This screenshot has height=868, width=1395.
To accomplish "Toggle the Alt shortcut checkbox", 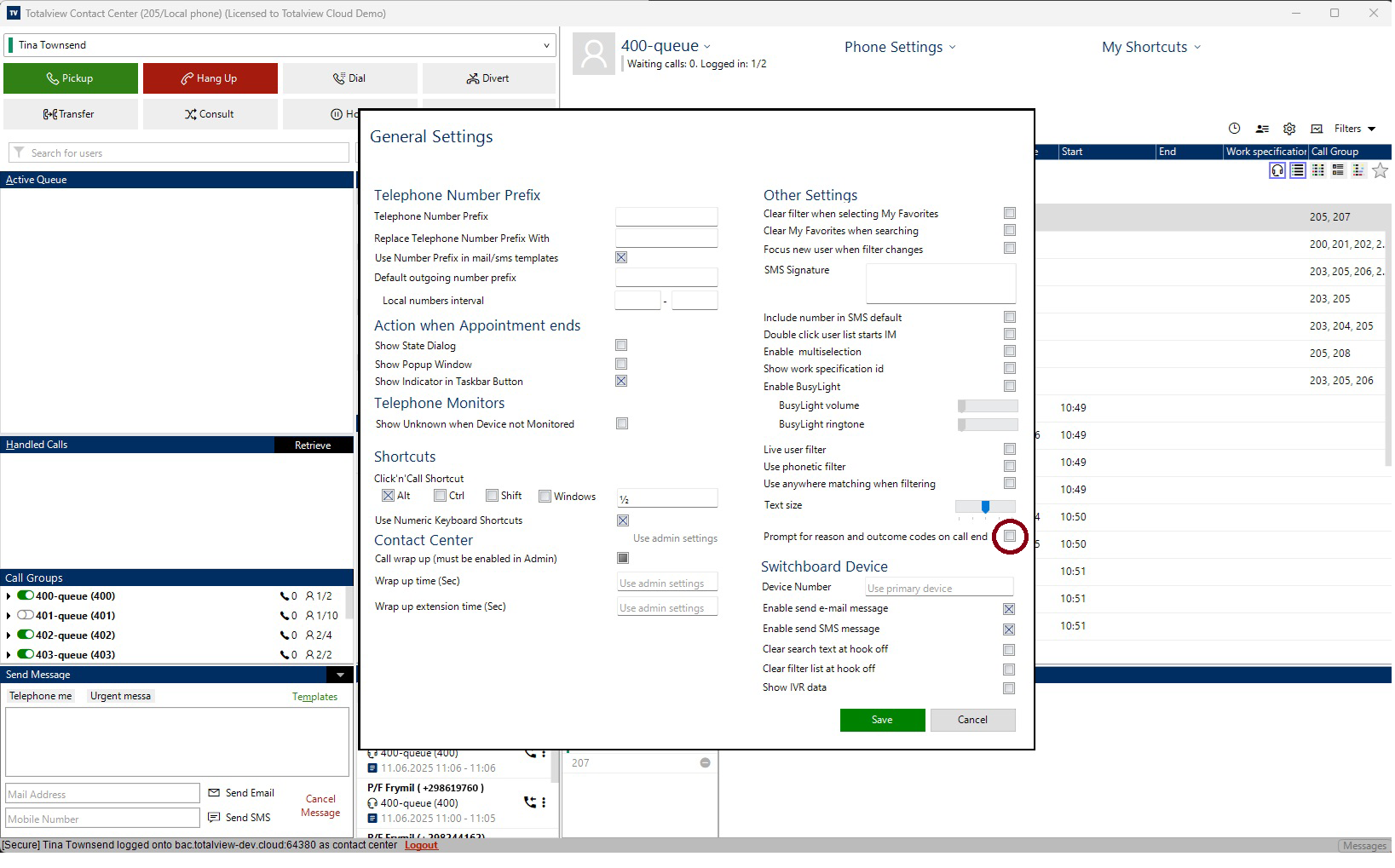I will [x=388, y=495].
